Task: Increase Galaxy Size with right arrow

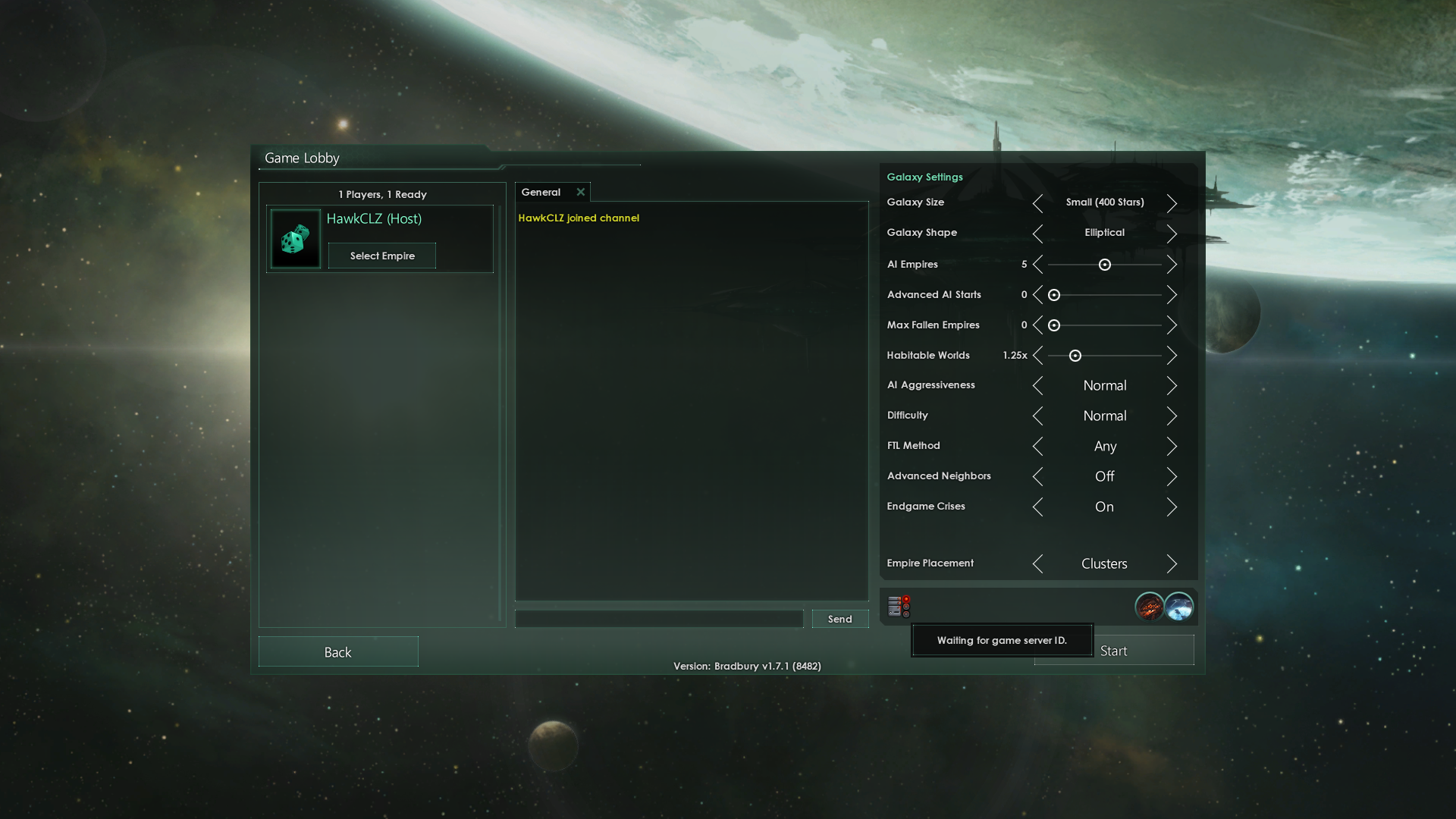Action: pos(1172,202)
